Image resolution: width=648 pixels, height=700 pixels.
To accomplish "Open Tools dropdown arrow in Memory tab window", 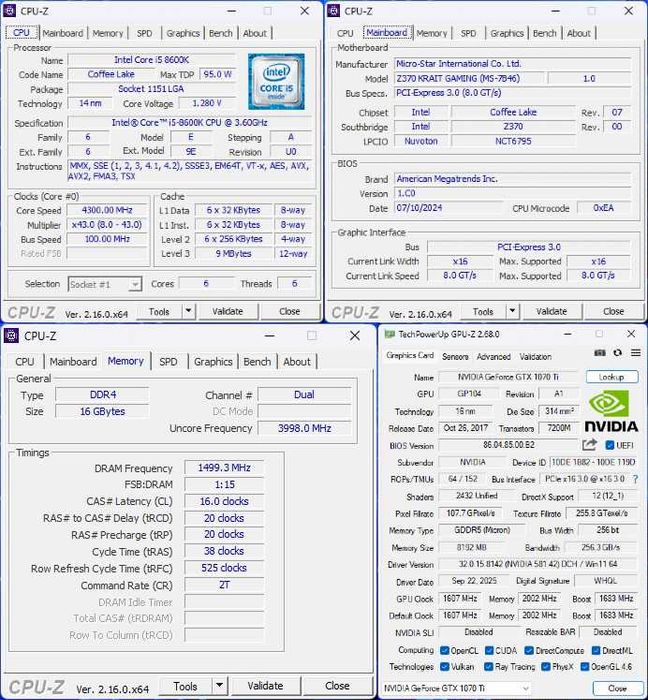I will (x=219, y=685).
